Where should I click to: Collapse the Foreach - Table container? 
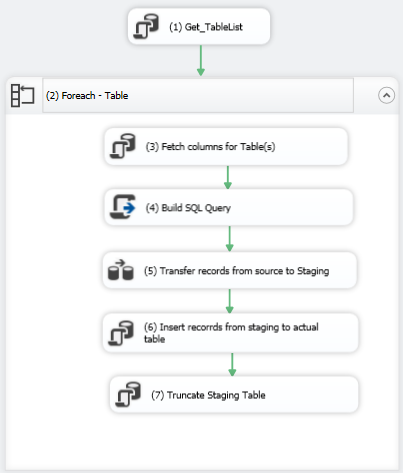[x=386, y=96]
